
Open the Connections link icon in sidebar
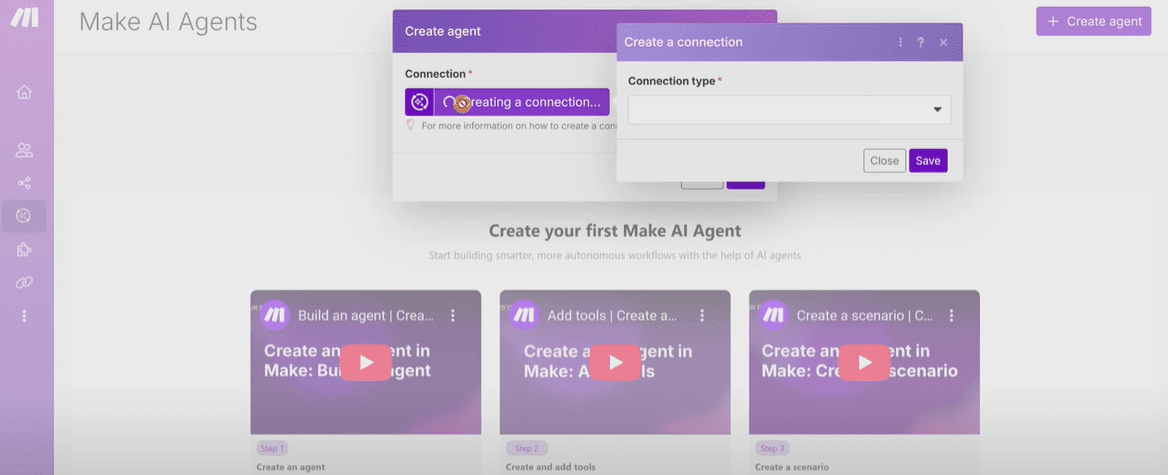[x=24, y=282]
